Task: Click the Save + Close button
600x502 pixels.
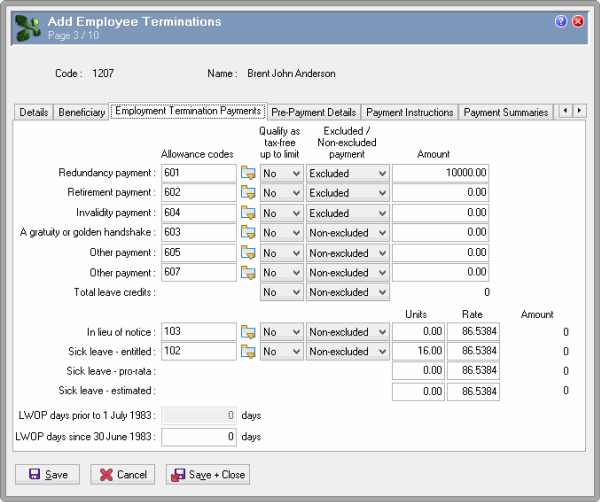Action: coord(208,474)
